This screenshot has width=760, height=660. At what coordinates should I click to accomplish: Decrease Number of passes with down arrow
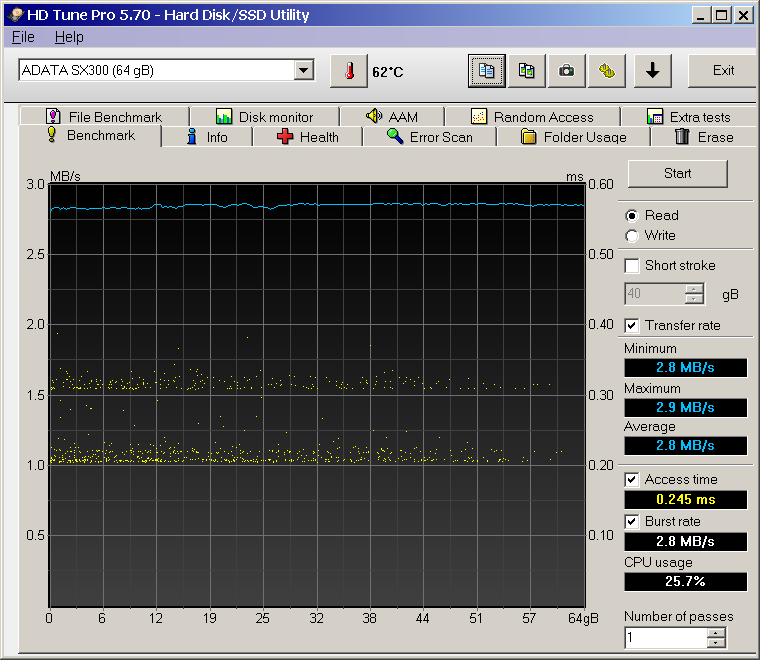[x=716, y=643]
